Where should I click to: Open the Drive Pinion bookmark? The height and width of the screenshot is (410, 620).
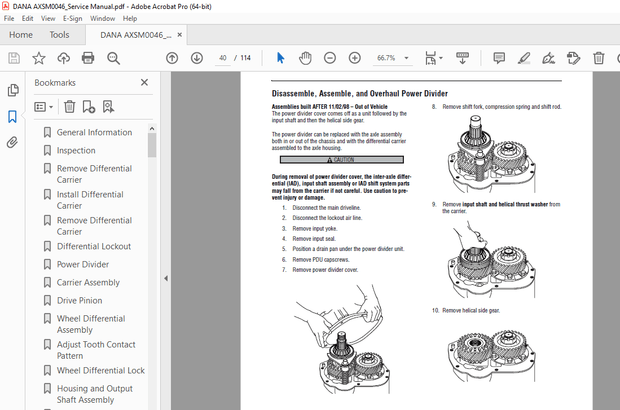pos(79,300)
